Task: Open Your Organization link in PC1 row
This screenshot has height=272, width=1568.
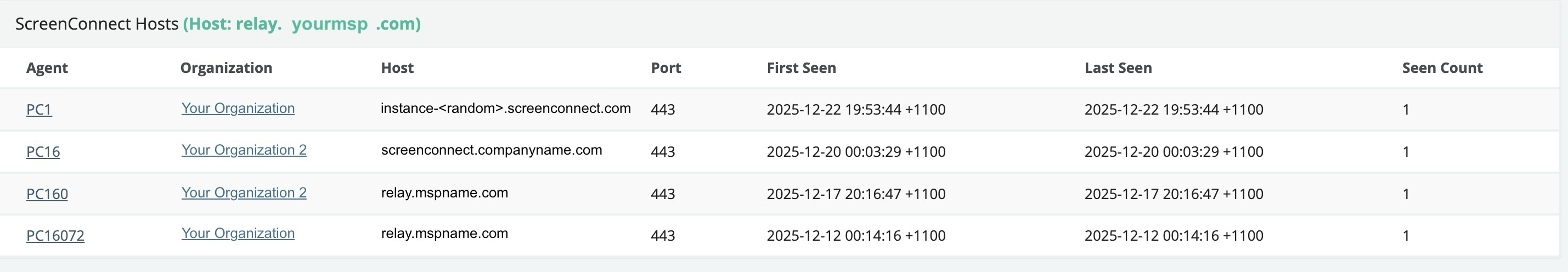Action: 238,109
